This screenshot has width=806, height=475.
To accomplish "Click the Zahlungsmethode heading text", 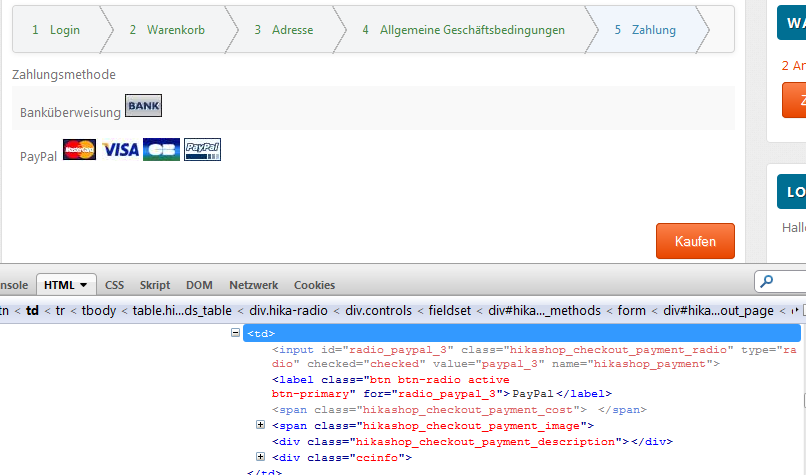I will point(64,75).
